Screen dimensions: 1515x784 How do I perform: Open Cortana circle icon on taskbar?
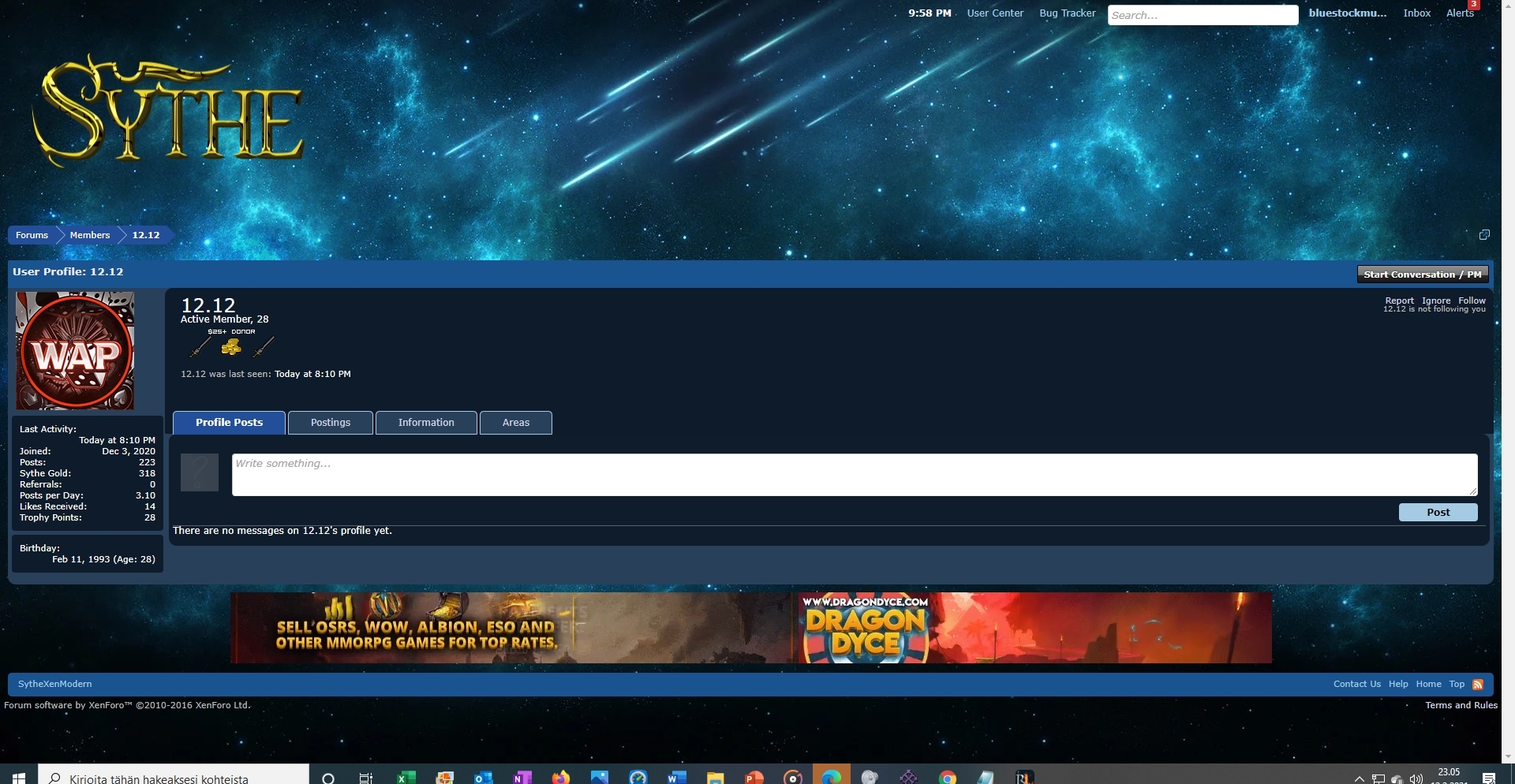coord(328,778)
